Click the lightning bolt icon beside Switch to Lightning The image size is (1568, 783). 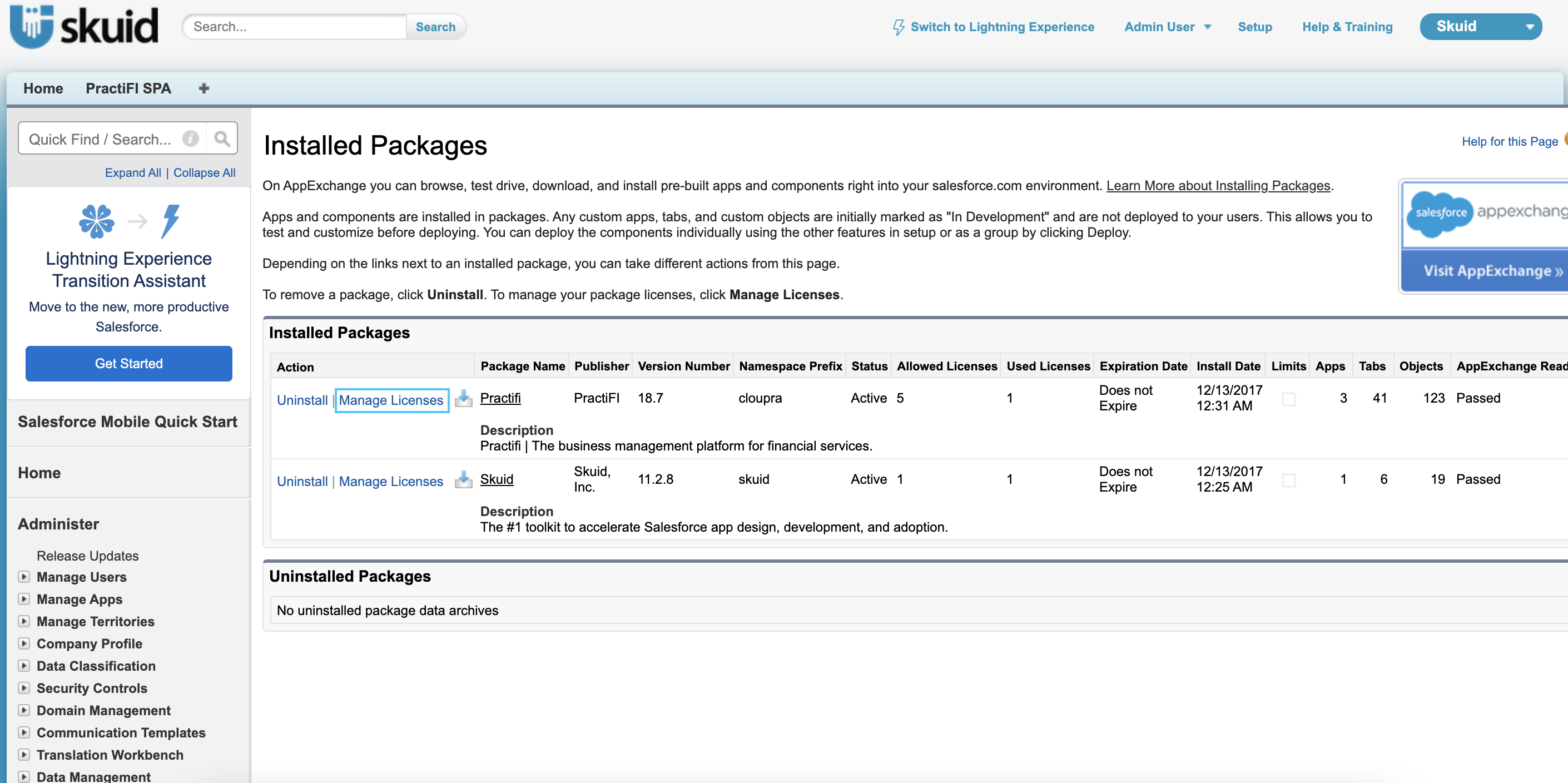[898, 27]
